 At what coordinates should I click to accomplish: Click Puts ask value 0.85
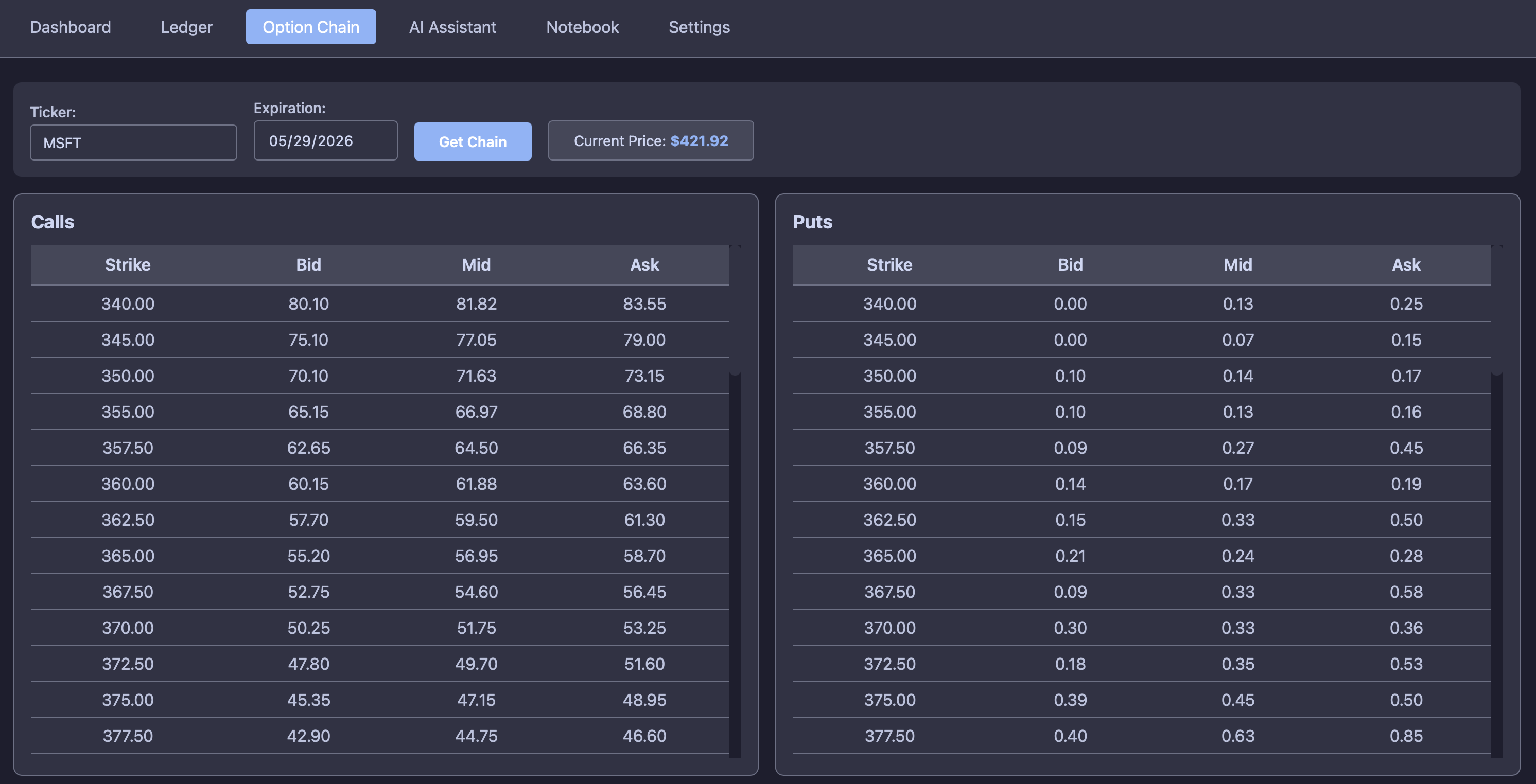click(x=1406, y=736)
